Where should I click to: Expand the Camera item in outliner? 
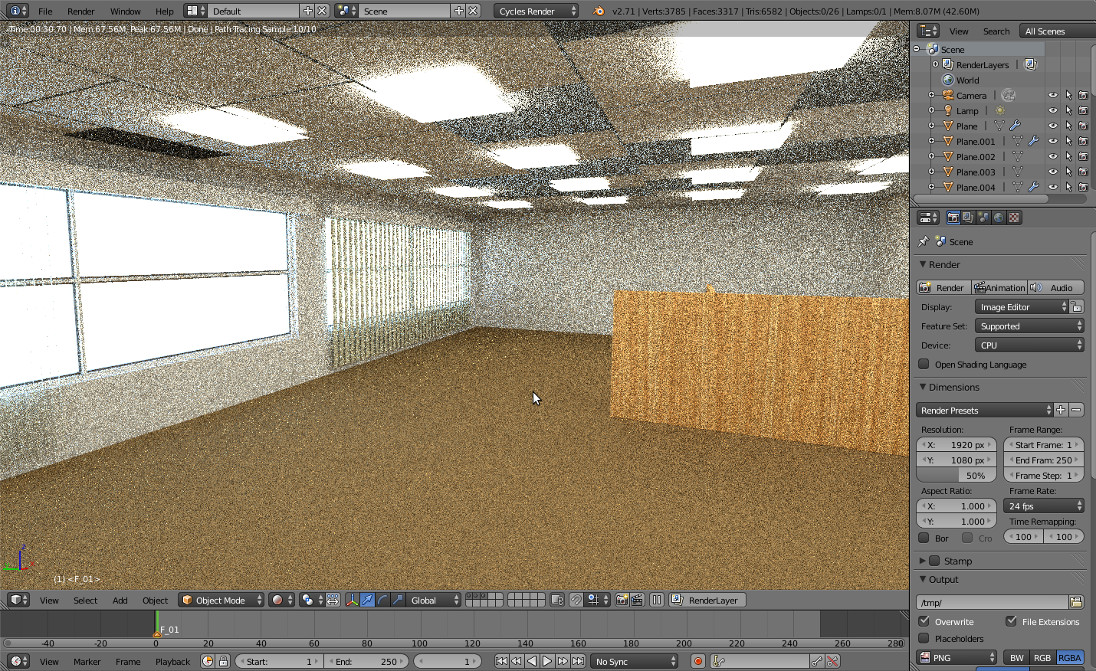932,95
